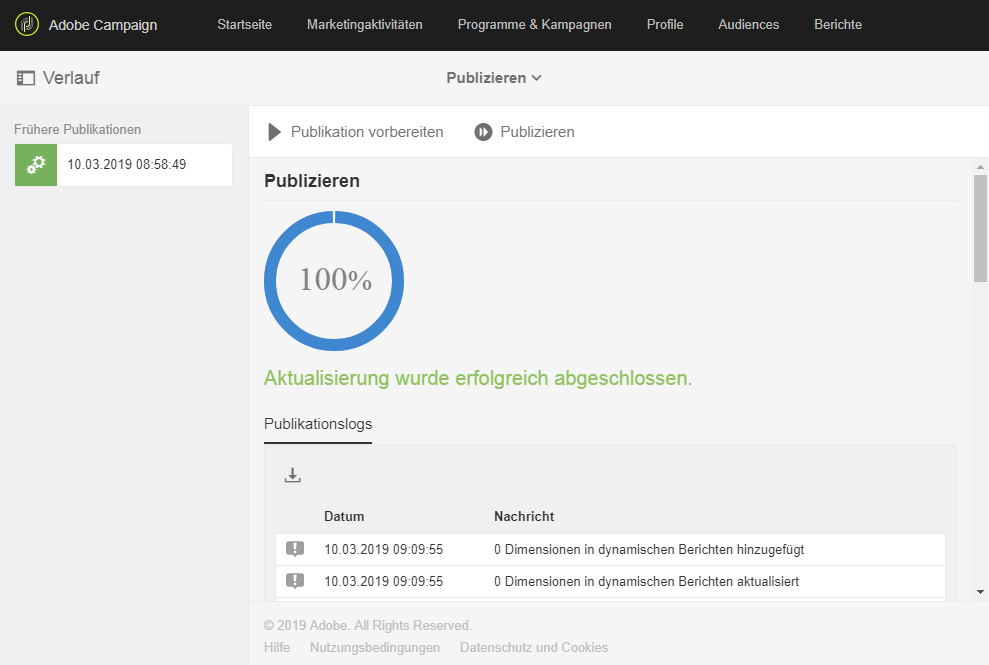This screenshot has height=665, width=989.
Task: Click the Frühere Publikationen label
Action: coord(78,129)
